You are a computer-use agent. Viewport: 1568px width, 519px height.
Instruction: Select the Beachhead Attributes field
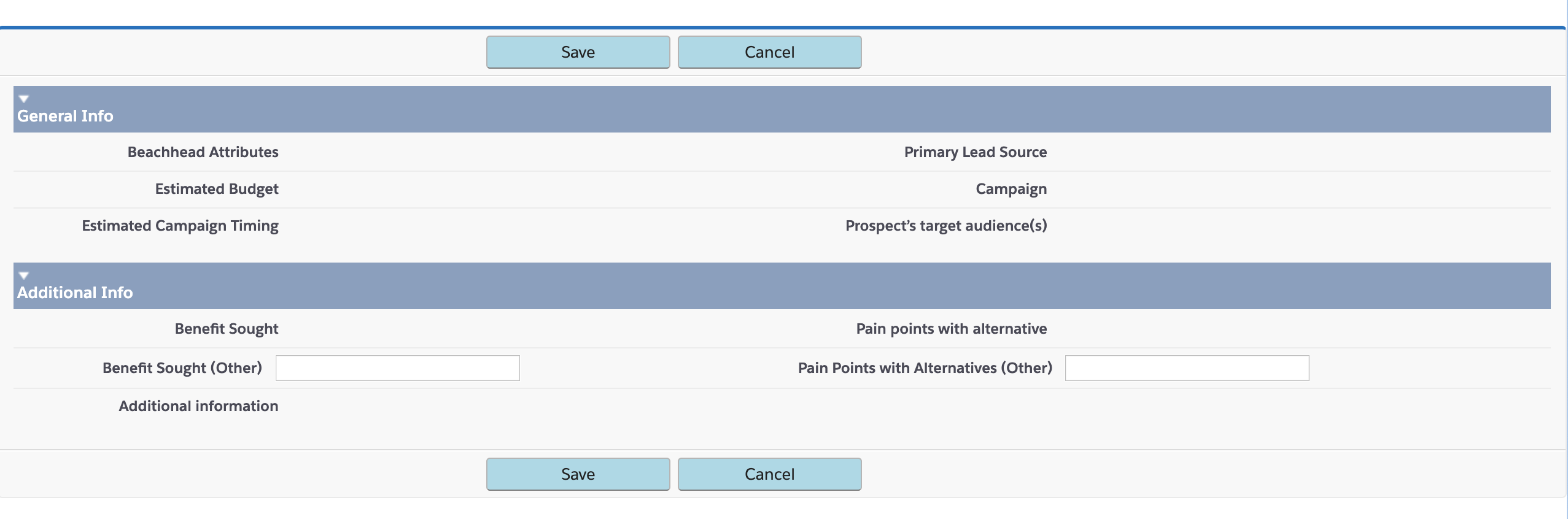202,152
